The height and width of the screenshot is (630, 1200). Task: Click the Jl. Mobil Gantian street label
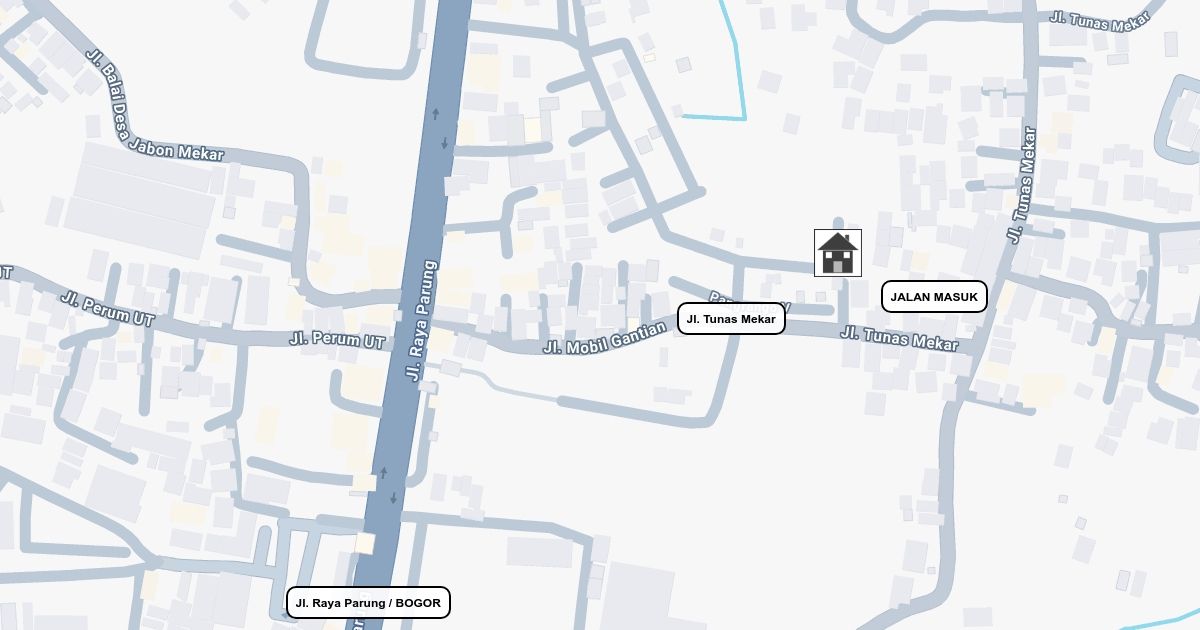pyautogui.click(x=604, y=337)
